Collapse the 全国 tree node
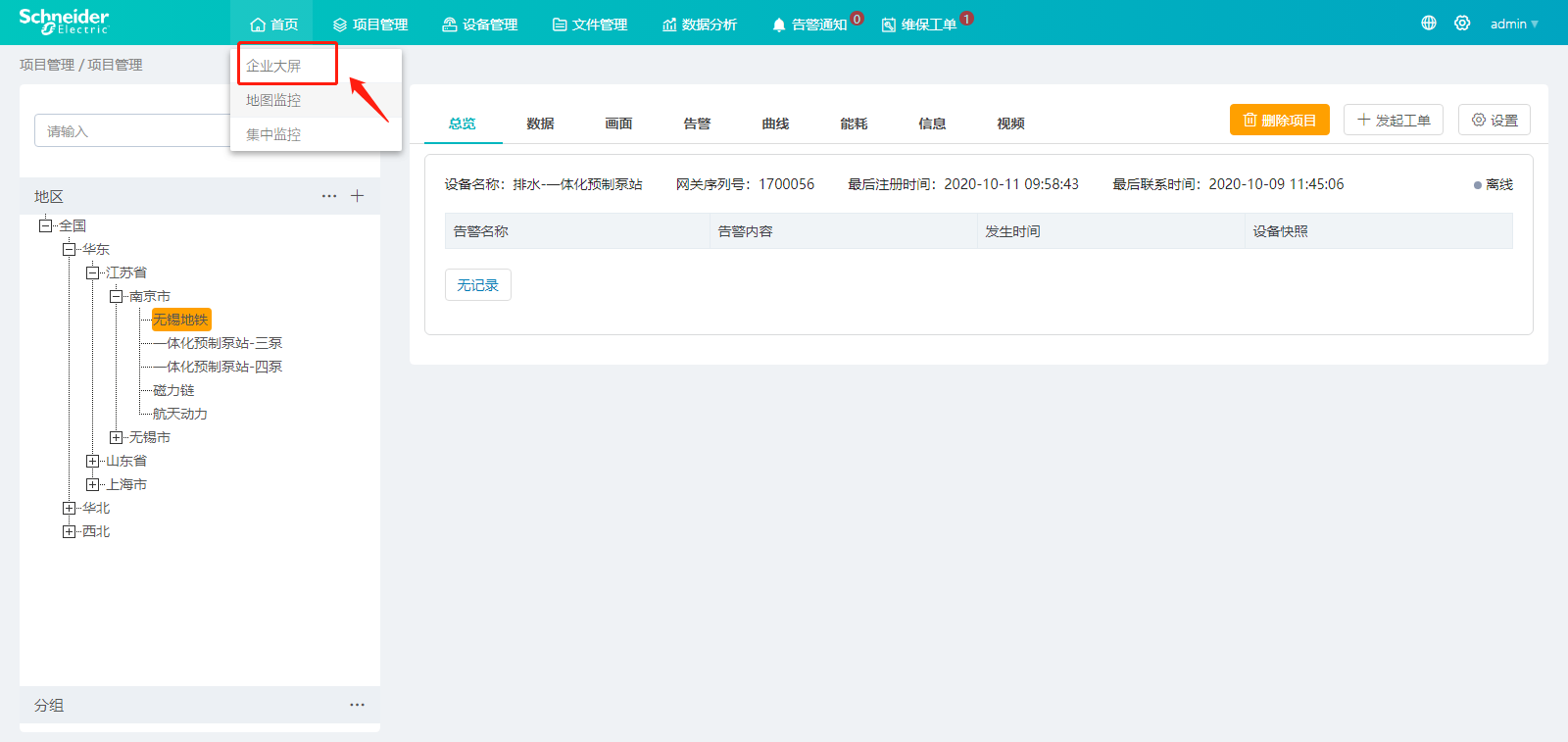This screenshot has height=742, width=1568. (x=45, y=225)
